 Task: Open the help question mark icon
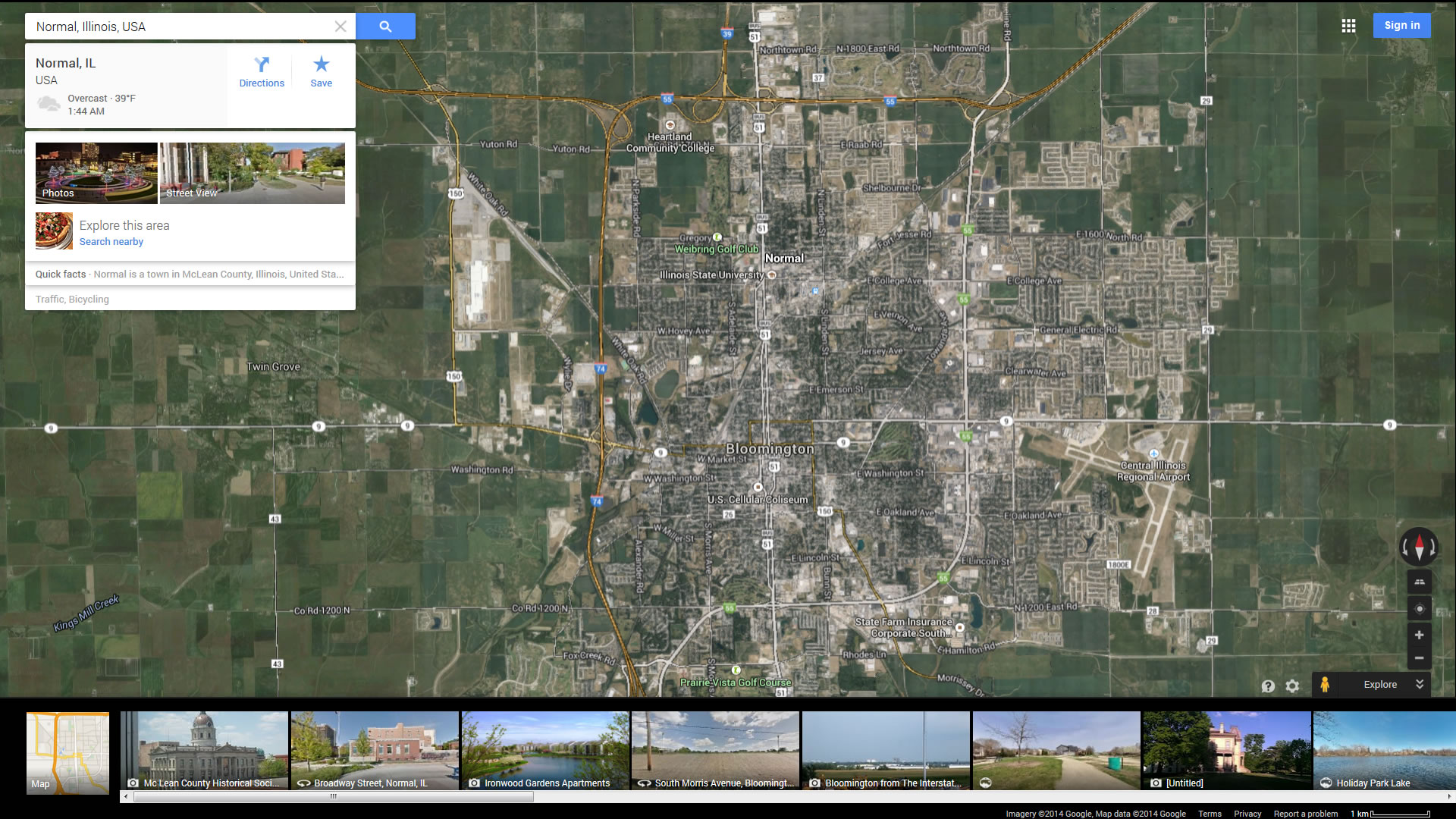[x=1268, y=686]
